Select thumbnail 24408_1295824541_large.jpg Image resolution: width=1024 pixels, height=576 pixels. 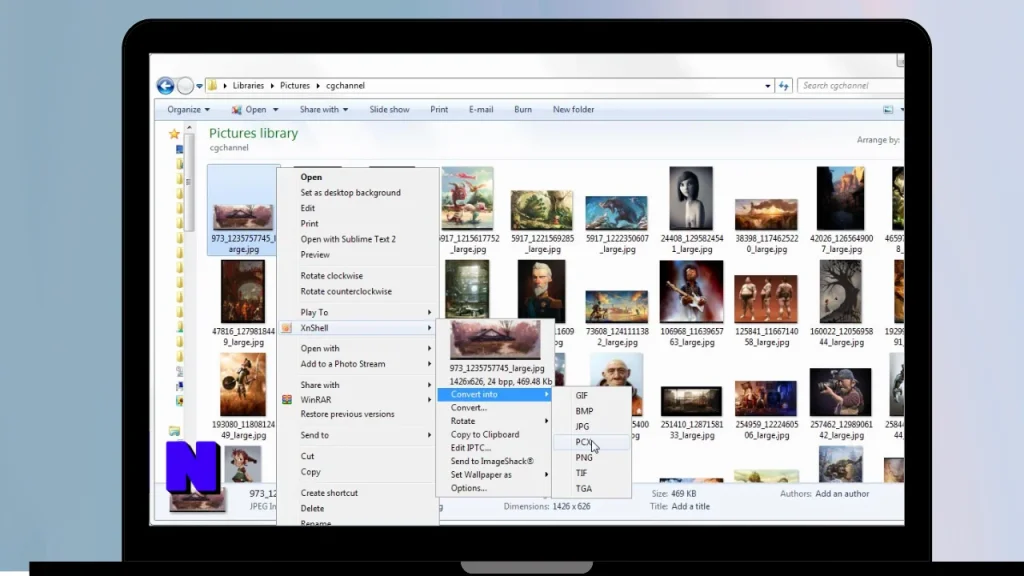tap(692, 210)
